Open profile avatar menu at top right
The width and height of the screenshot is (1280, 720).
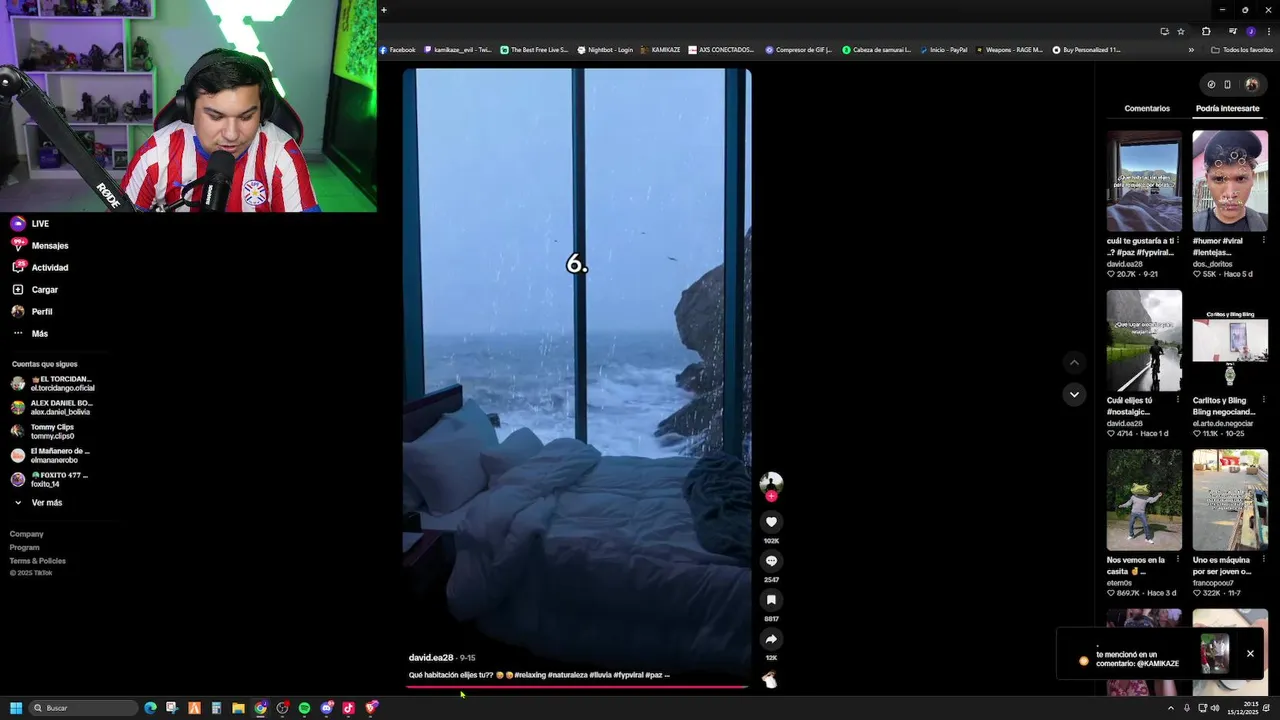(1252, 85)
